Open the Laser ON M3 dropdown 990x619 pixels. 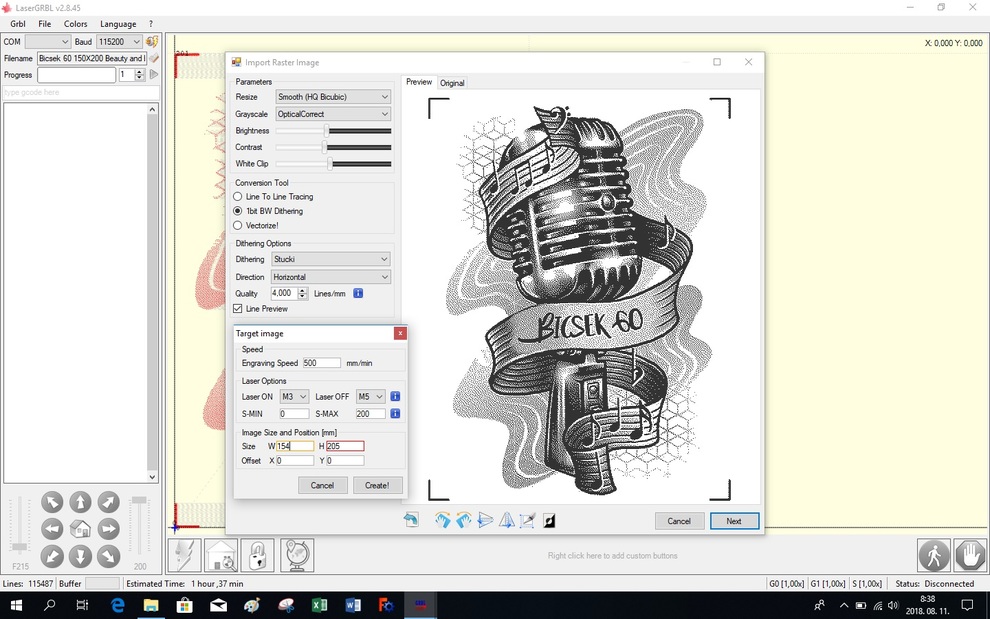(x=294, y=397)
